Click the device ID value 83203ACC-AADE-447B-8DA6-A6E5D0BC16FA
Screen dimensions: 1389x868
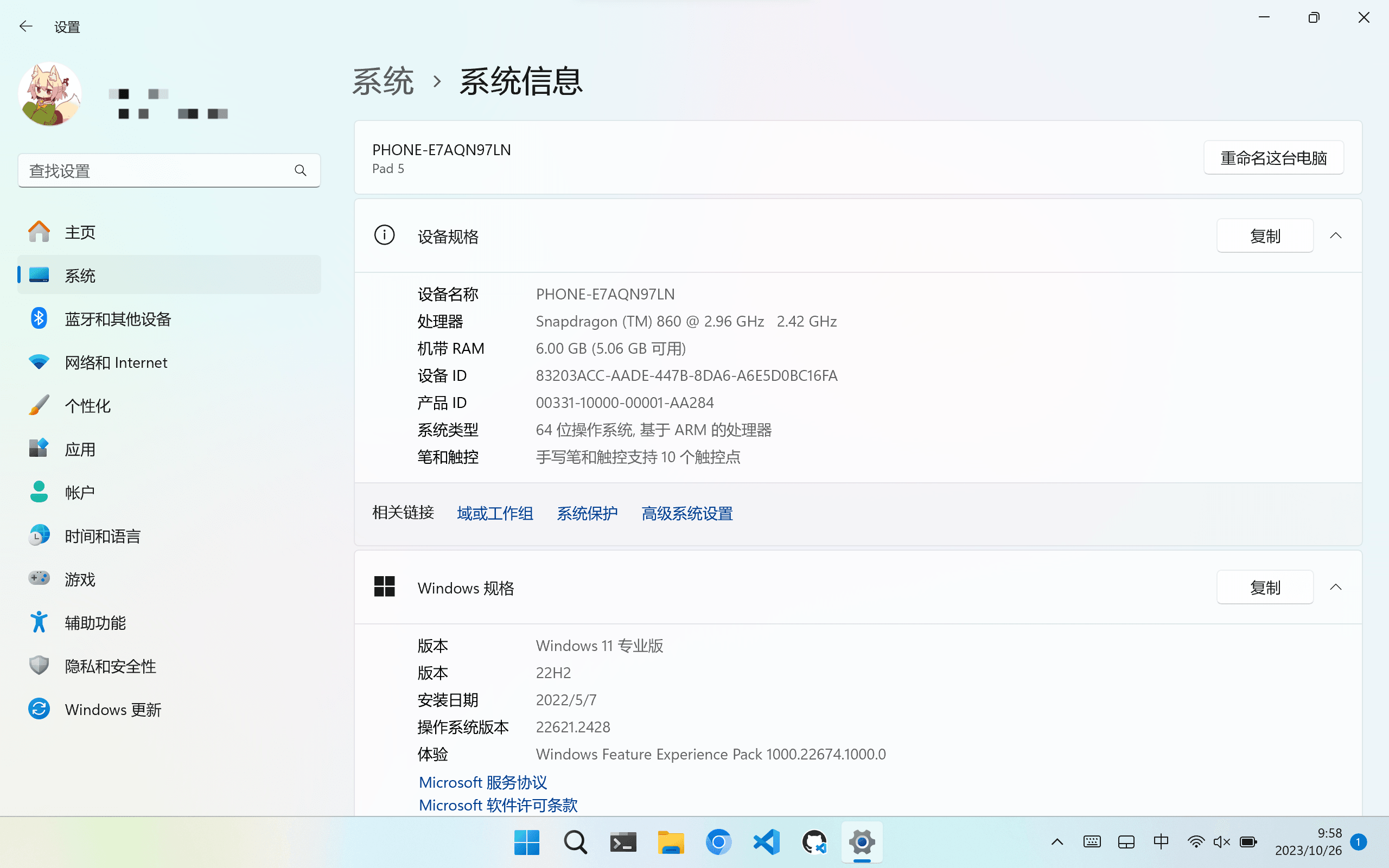pyautogui.click(x=686, y=375)
